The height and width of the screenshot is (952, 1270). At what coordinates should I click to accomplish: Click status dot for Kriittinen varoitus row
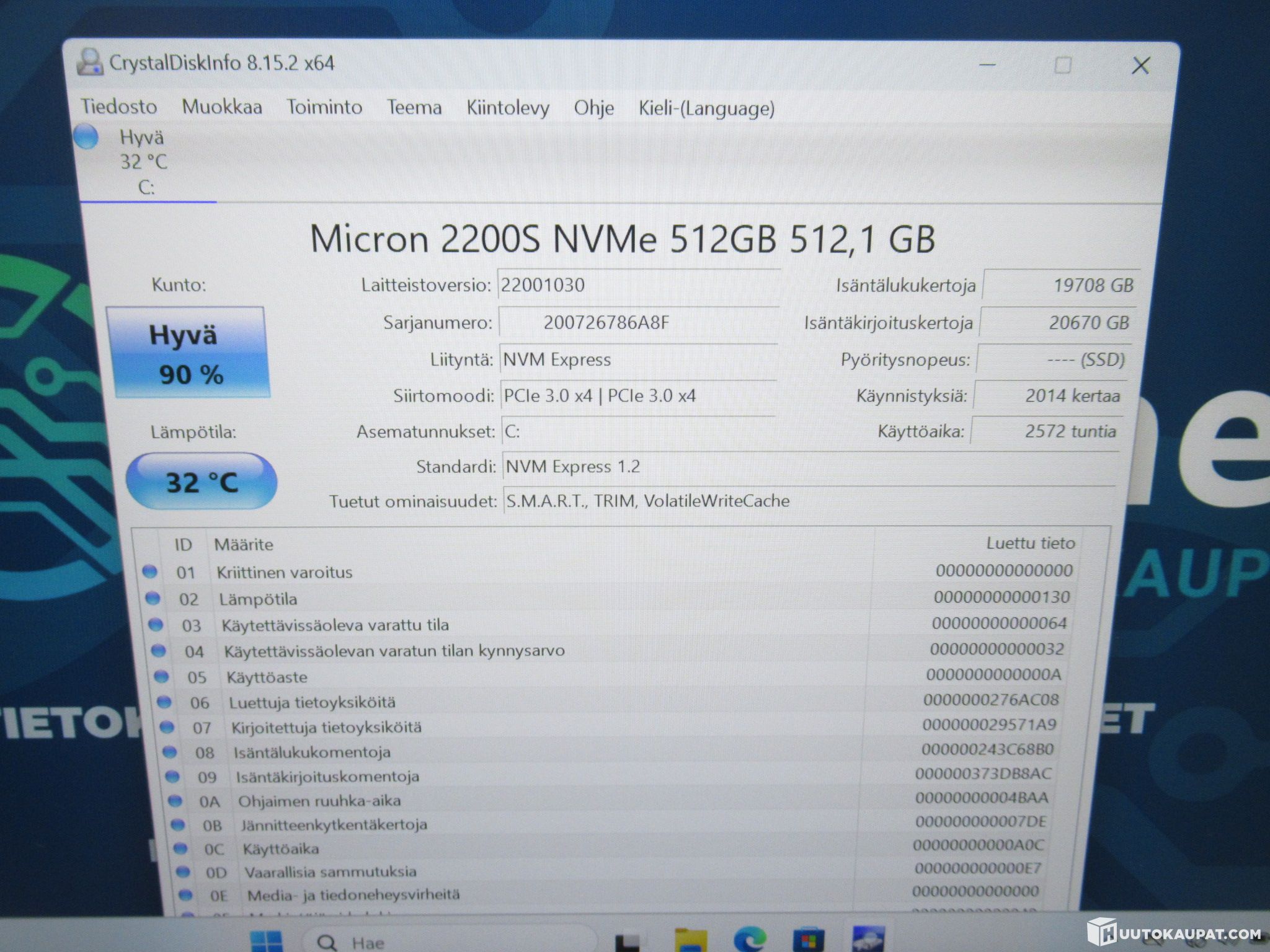[x=149, y=571]
